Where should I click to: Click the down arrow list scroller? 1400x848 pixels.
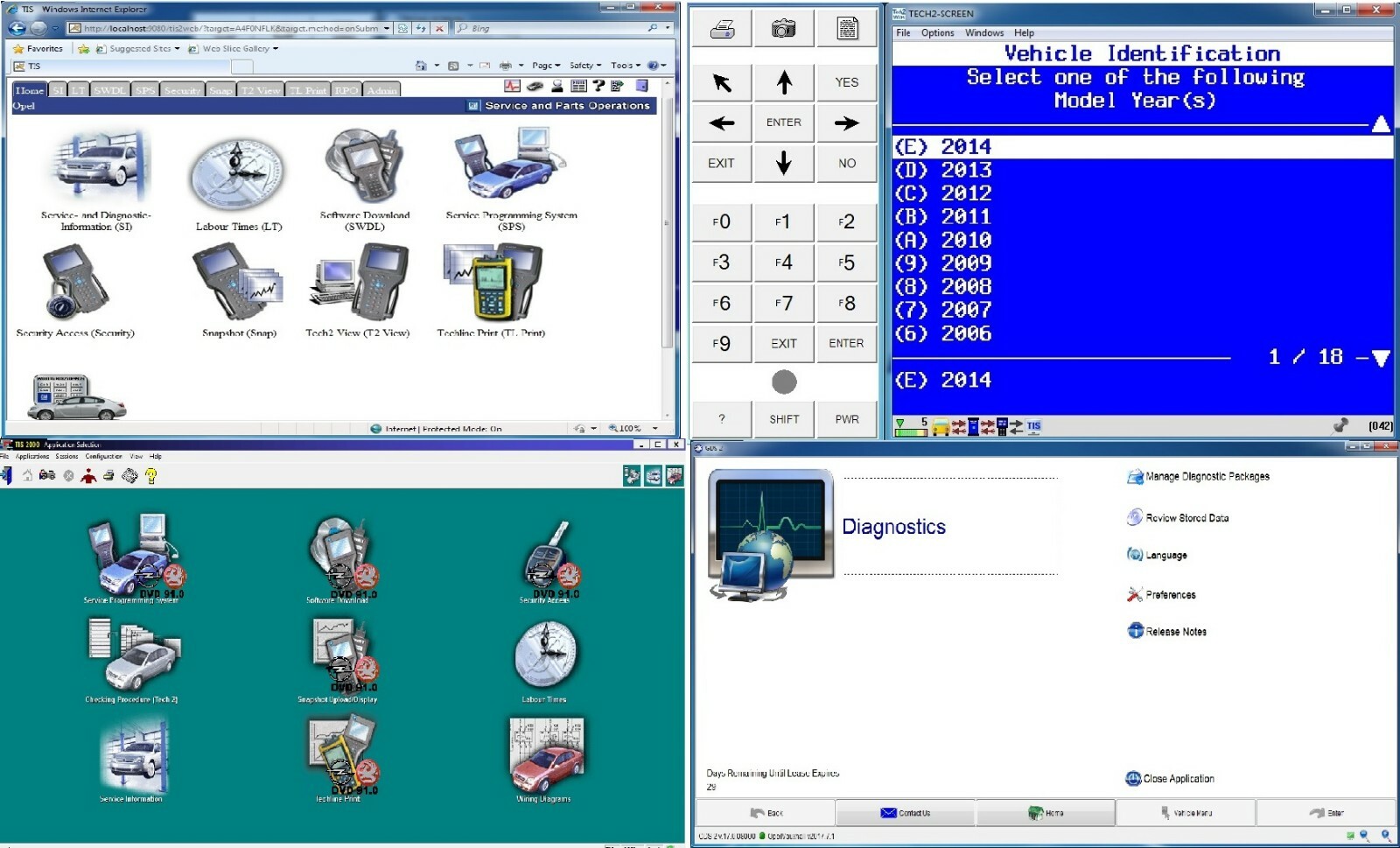click(1381, 358)
